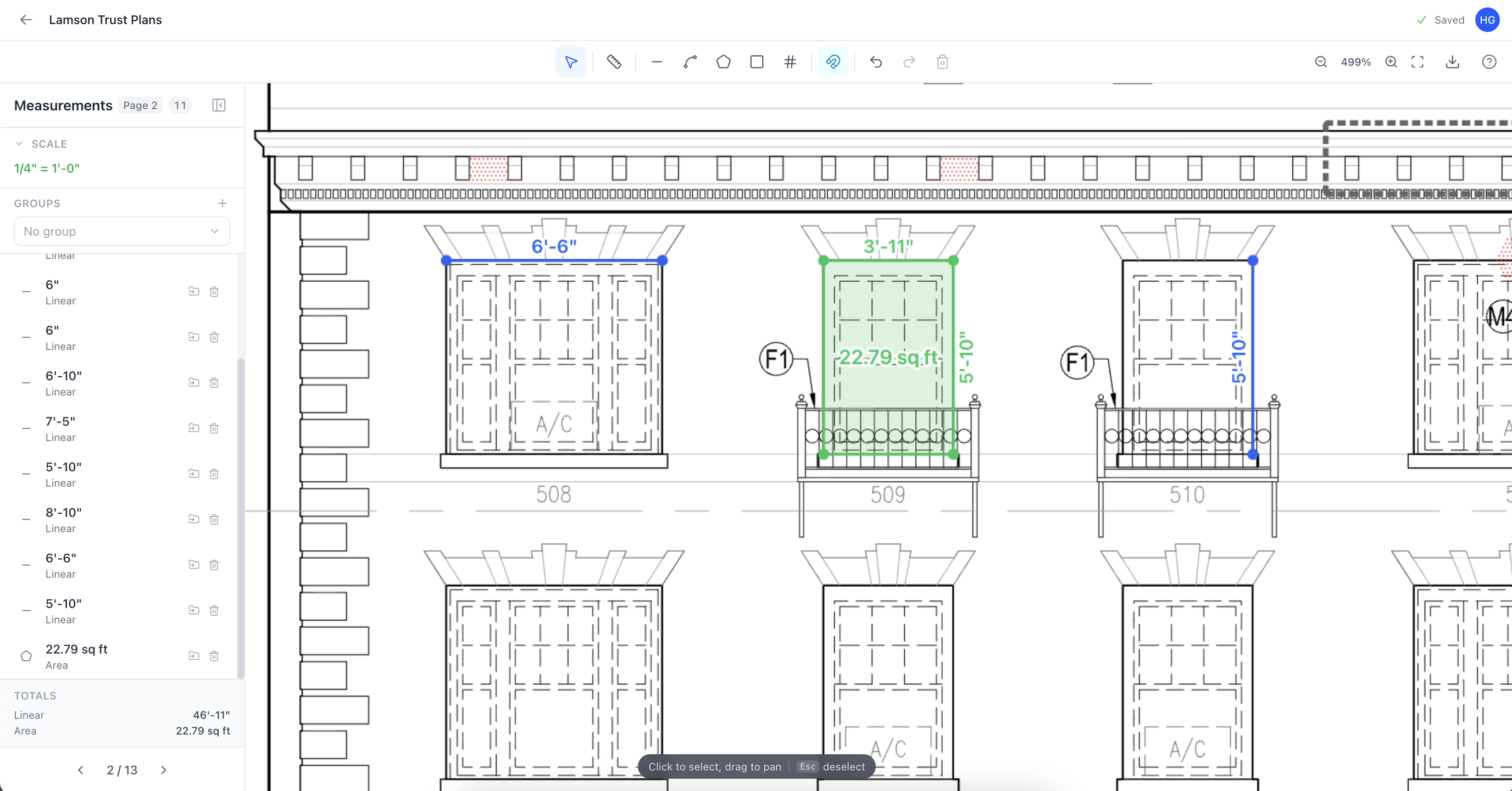This screenshot has width=1512, height=791.
Task: Select the count hash tool
Action: pos(790,62)
